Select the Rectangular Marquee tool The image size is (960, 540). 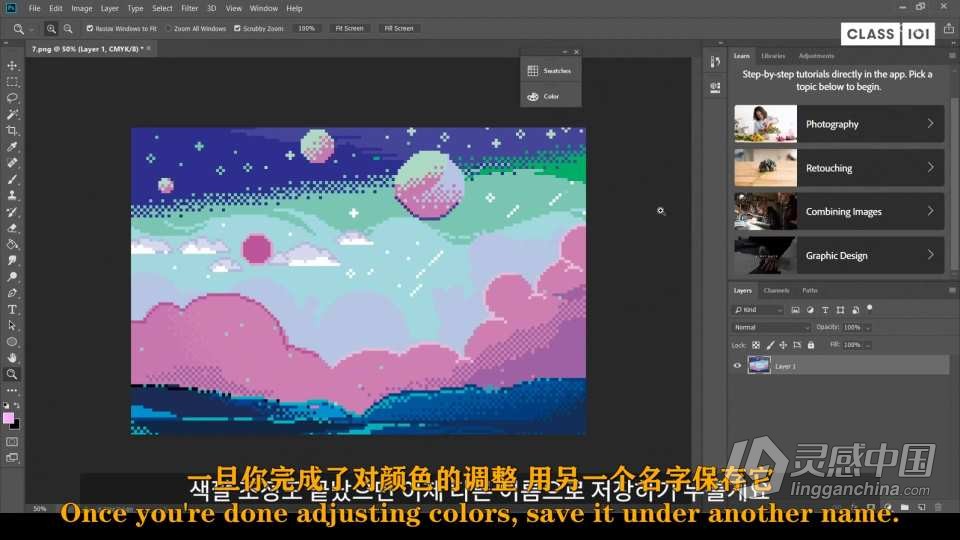[x=12, y=81]
